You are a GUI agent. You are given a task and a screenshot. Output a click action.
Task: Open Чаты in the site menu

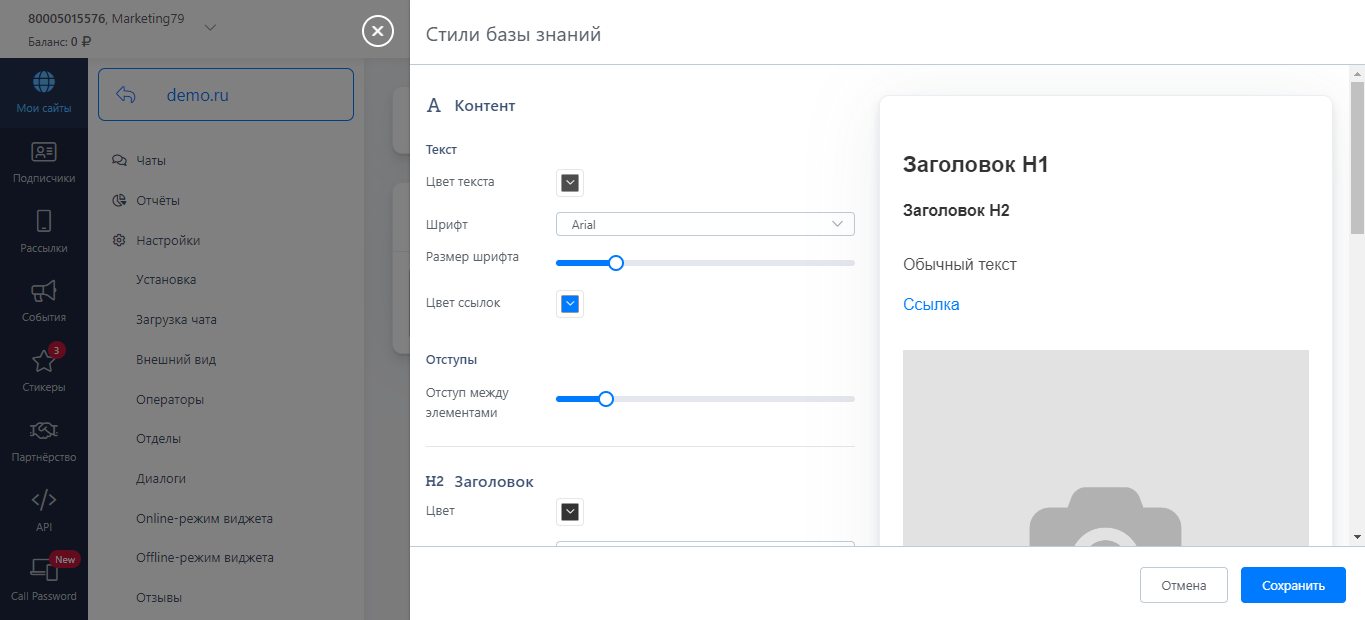pos(151,160)
